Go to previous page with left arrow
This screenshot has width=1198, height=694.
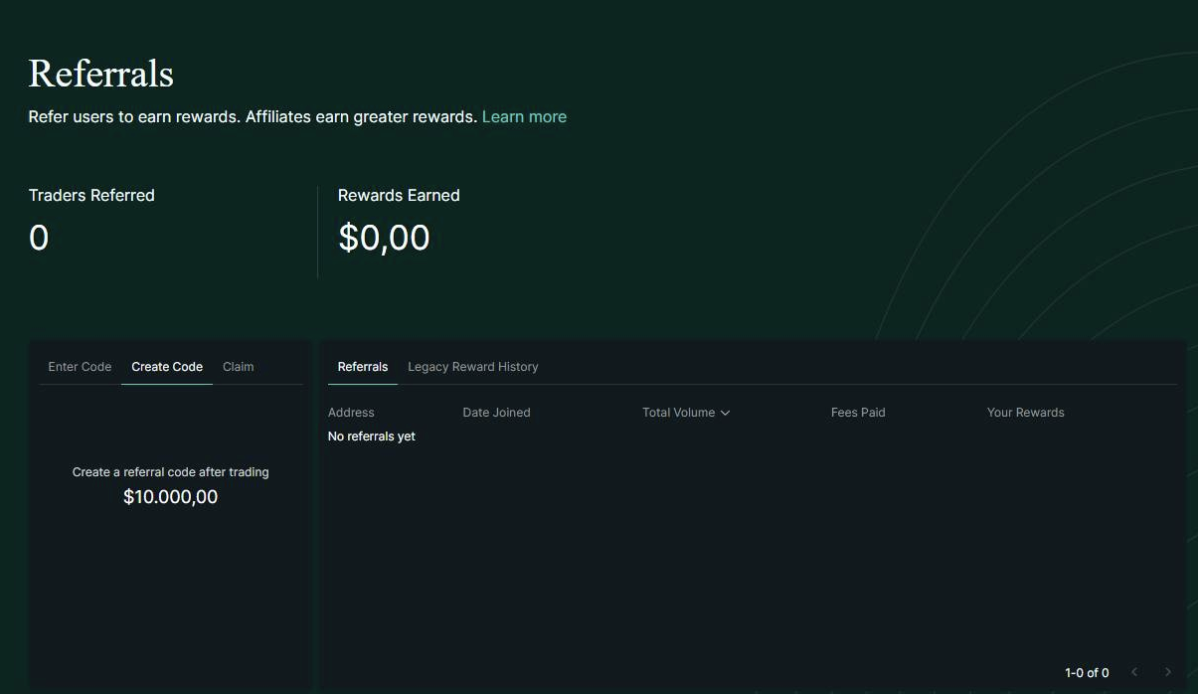click(1134, 673)
